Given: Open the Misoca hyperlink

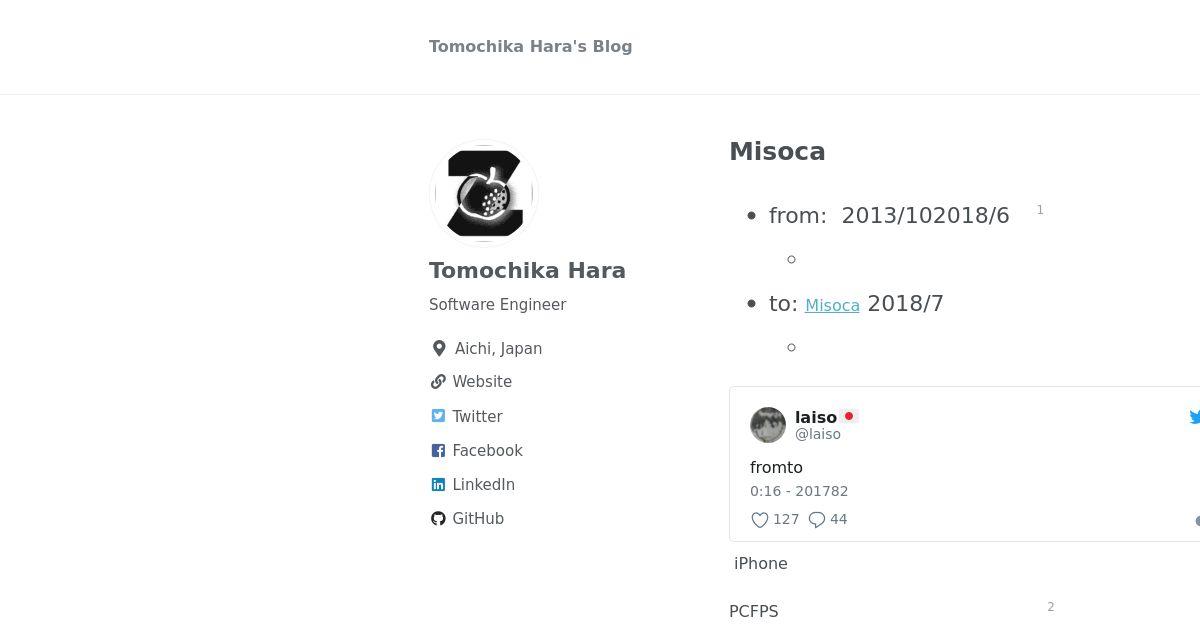Looking at the screenshot, I should [832, 306].
